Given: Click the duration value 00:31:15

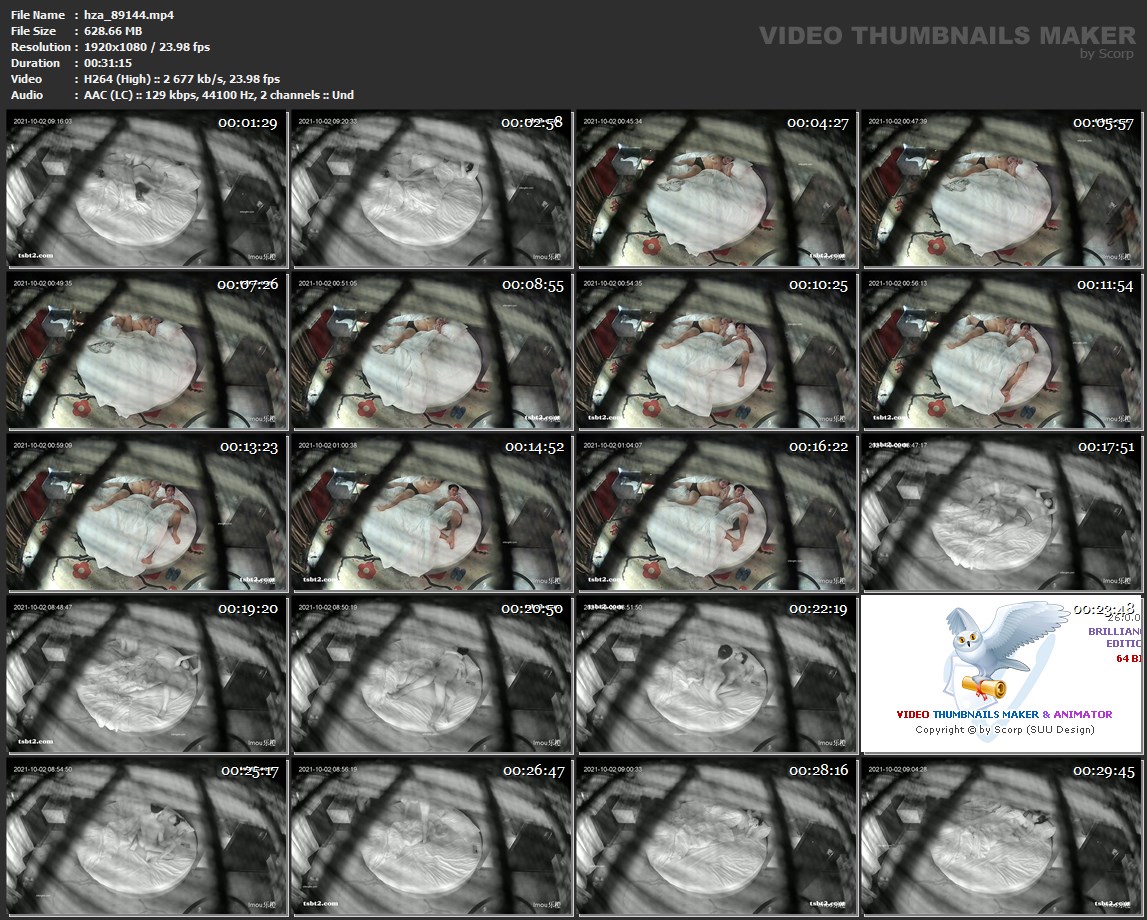Looking at the screenshot, I should [x=108, y=63].
